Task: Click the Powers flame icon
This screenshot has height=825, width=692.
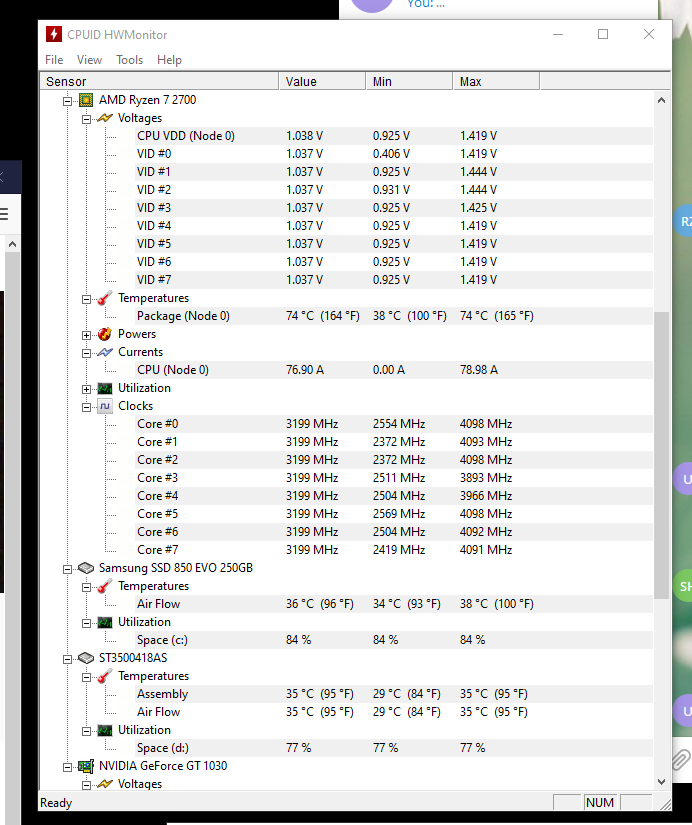Action: pyautogui.click(x=105, y=334)
